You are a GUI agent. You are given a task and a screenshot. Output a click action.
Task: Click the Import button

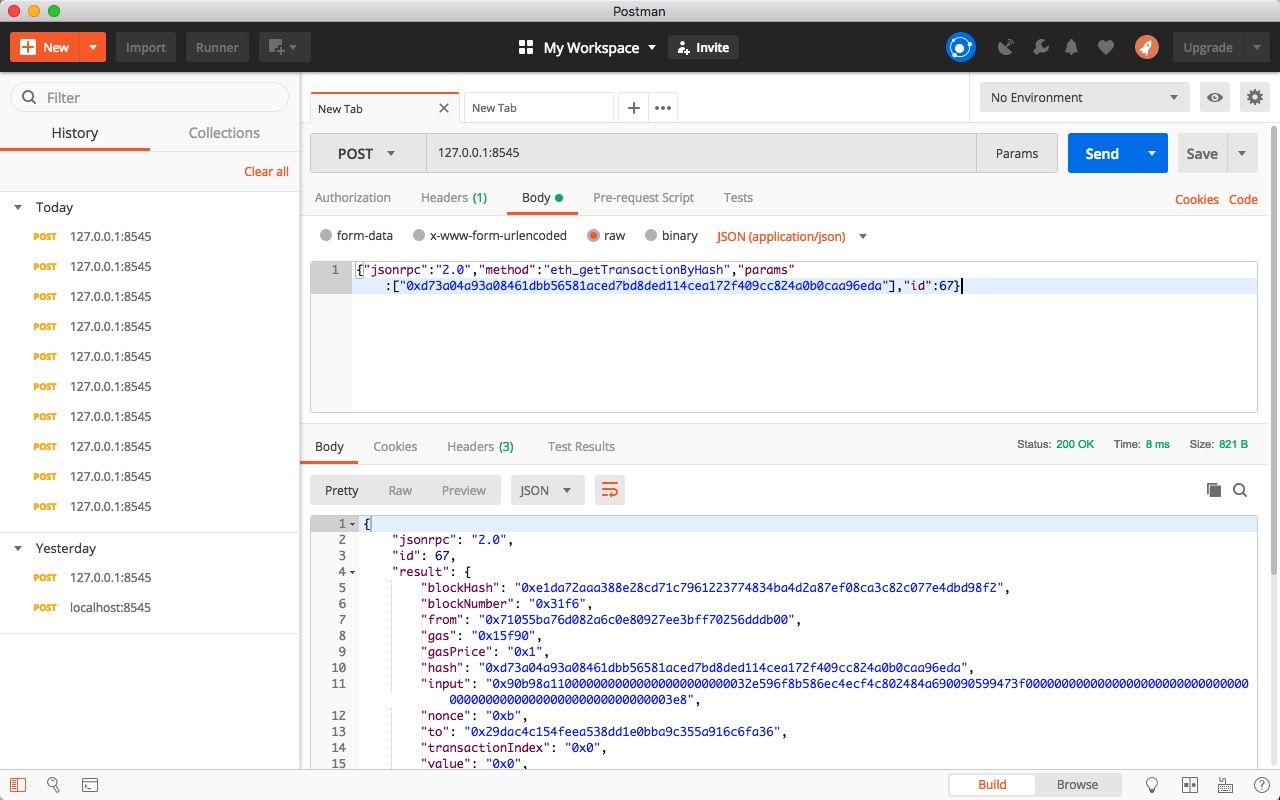point(146,47)
